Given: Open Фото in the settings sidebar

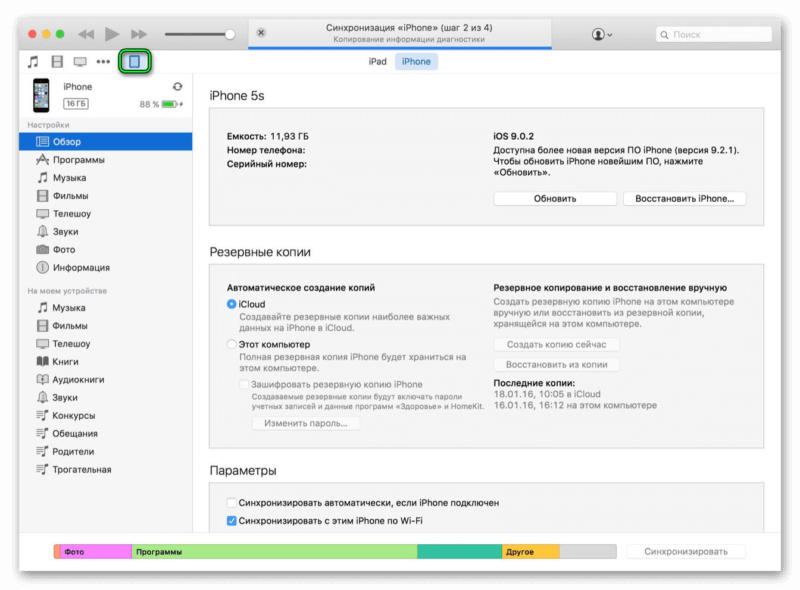Looking at the screenshot, I should (x=106, y=249).
